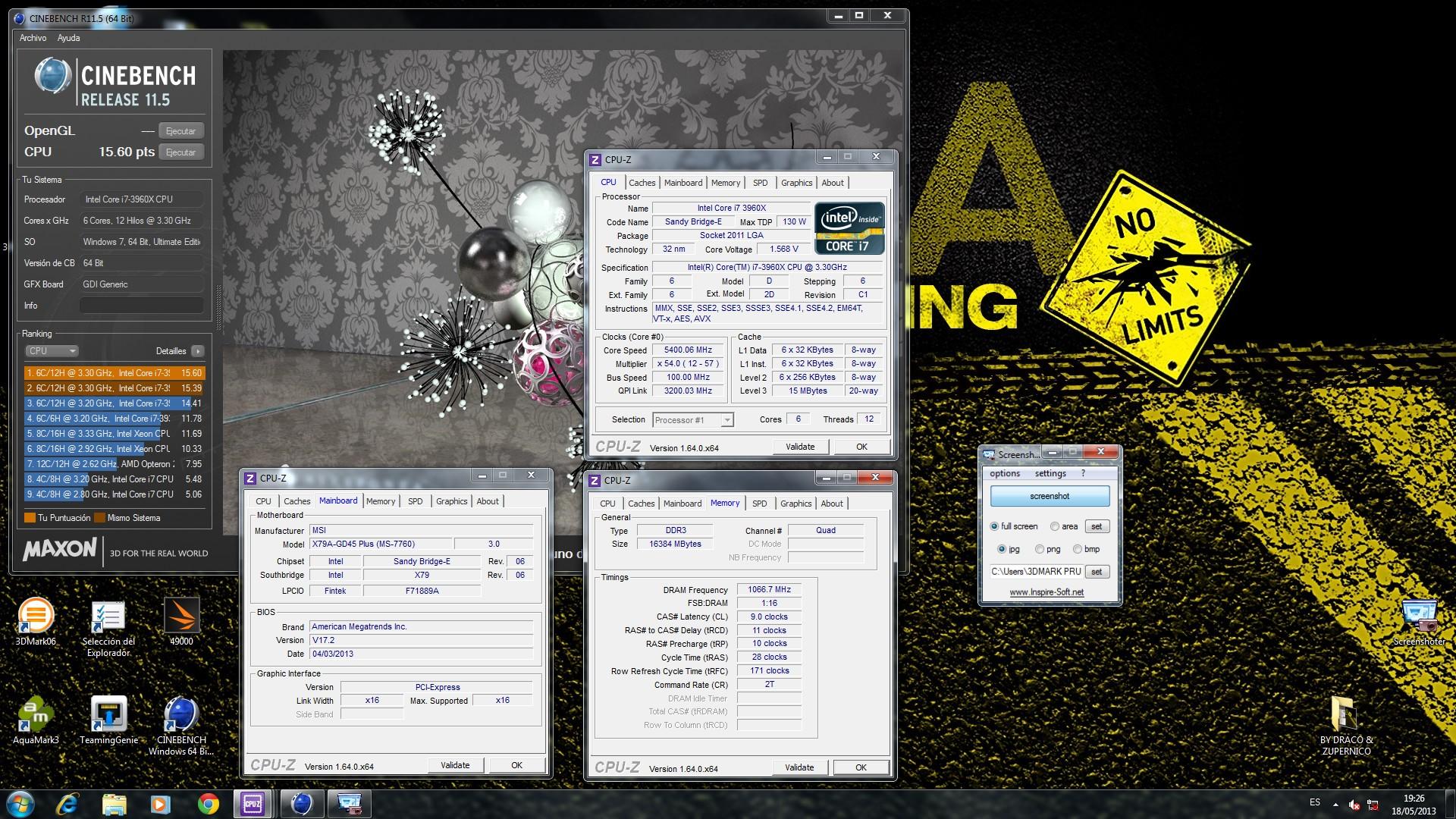1456x819 pixels.
Task: Switch to Caches tab in CPU-Z CPU window
Action: (x=642, y=183)
